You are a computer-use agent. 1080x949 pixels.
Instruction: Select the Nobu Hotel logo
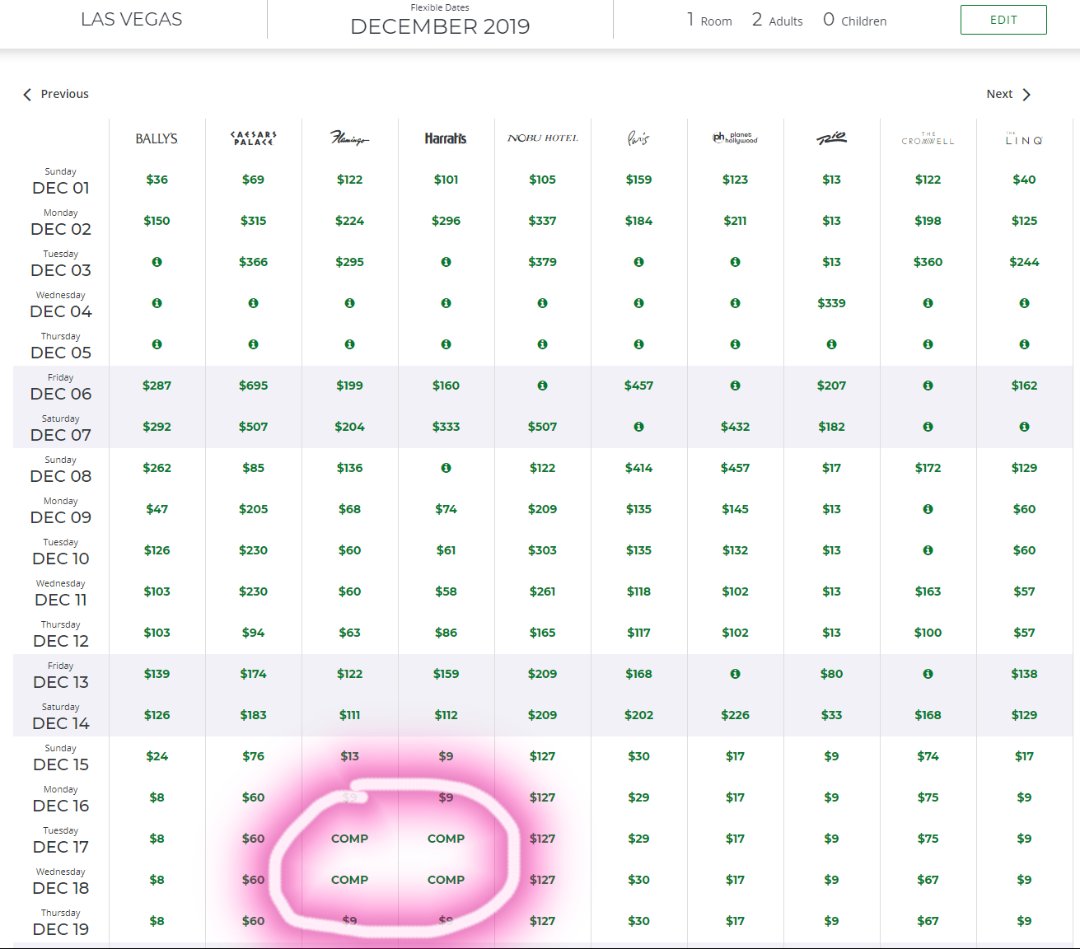(x=542, y=138)
